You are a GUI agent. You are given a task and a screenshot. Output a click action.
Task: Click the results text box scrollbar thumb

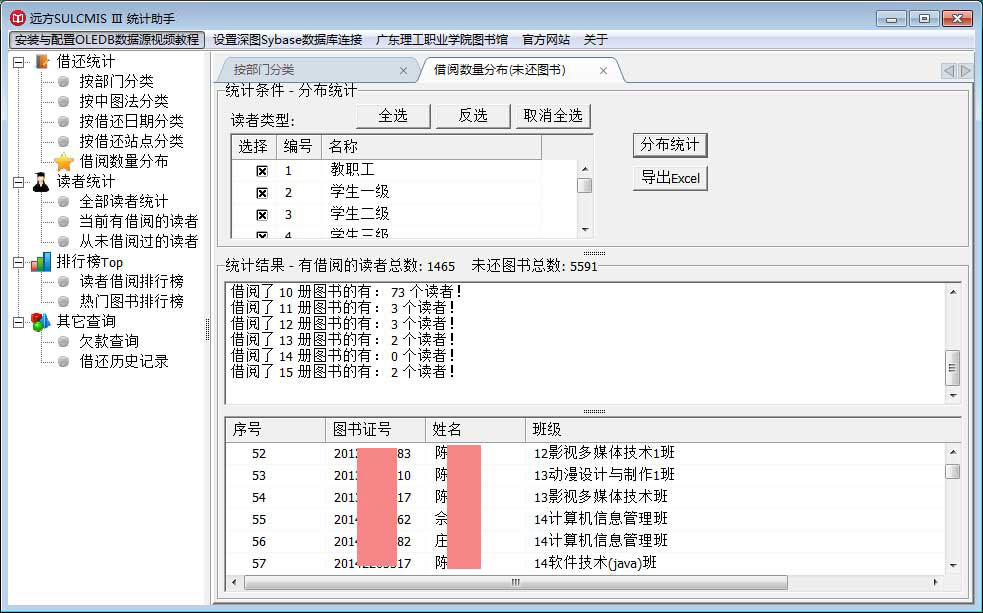click(952, 368)
